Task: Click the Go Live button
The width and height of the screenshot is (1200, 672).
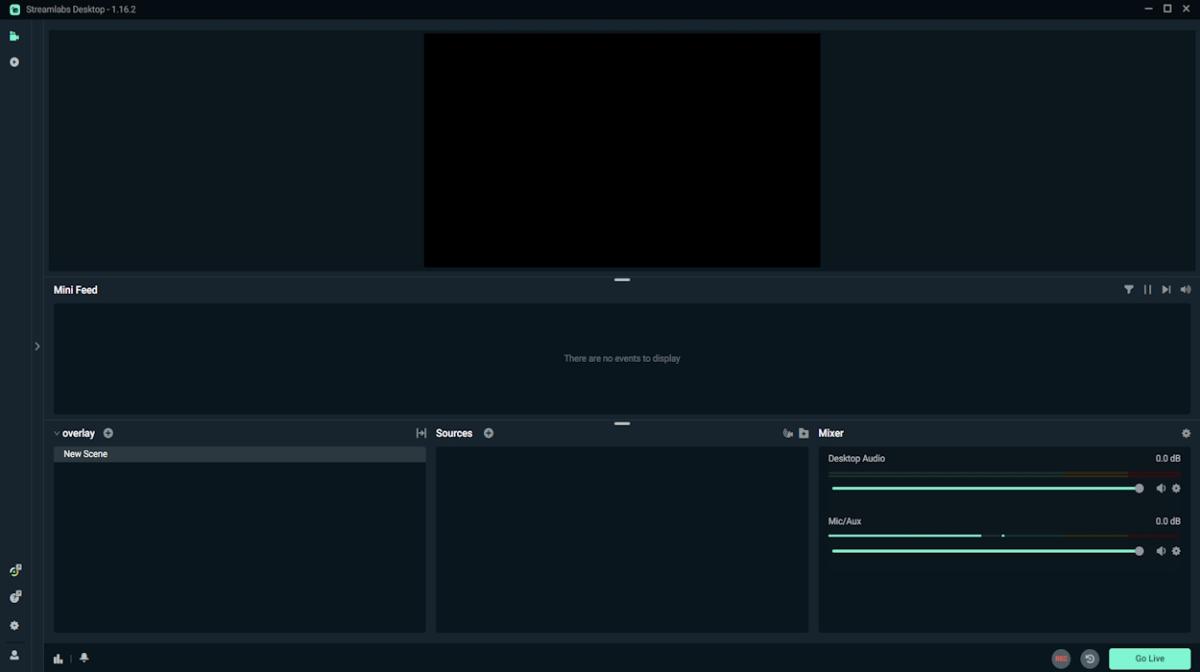Action: coord(1150,658)
